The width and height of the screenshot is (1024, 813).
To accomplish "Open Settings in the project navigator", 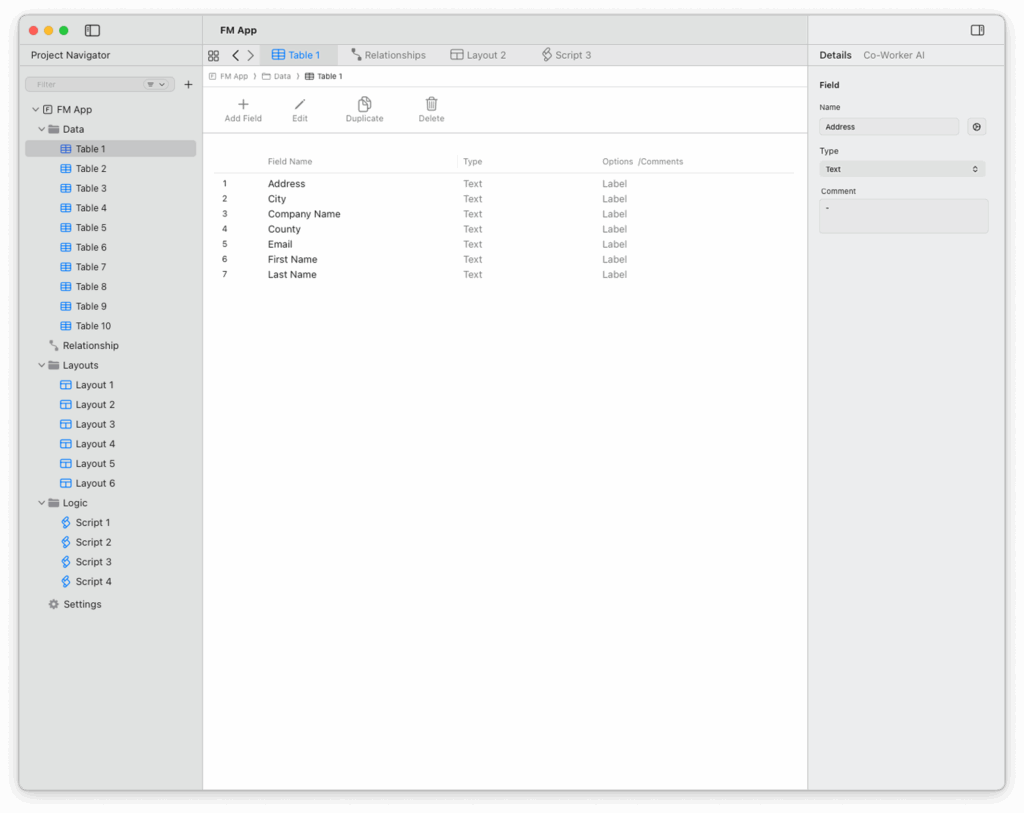I will (x=82, y=604).
